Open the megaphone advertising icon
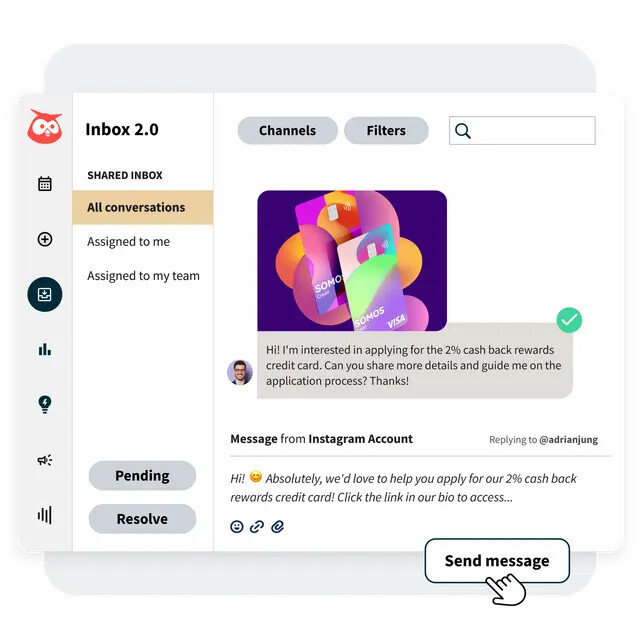The width and height of the screenshot is (640, 640). pos(45,460)
